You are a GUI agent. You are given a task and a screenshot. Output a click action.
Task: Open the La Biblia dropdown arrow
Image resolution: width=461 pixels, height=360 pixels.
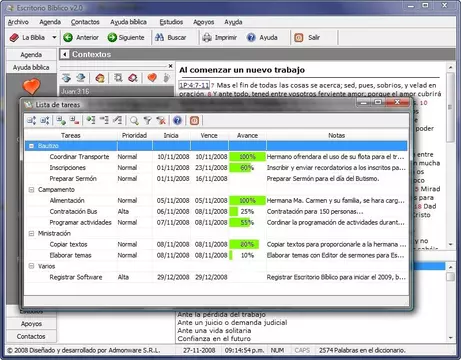[x=54, y=37]
